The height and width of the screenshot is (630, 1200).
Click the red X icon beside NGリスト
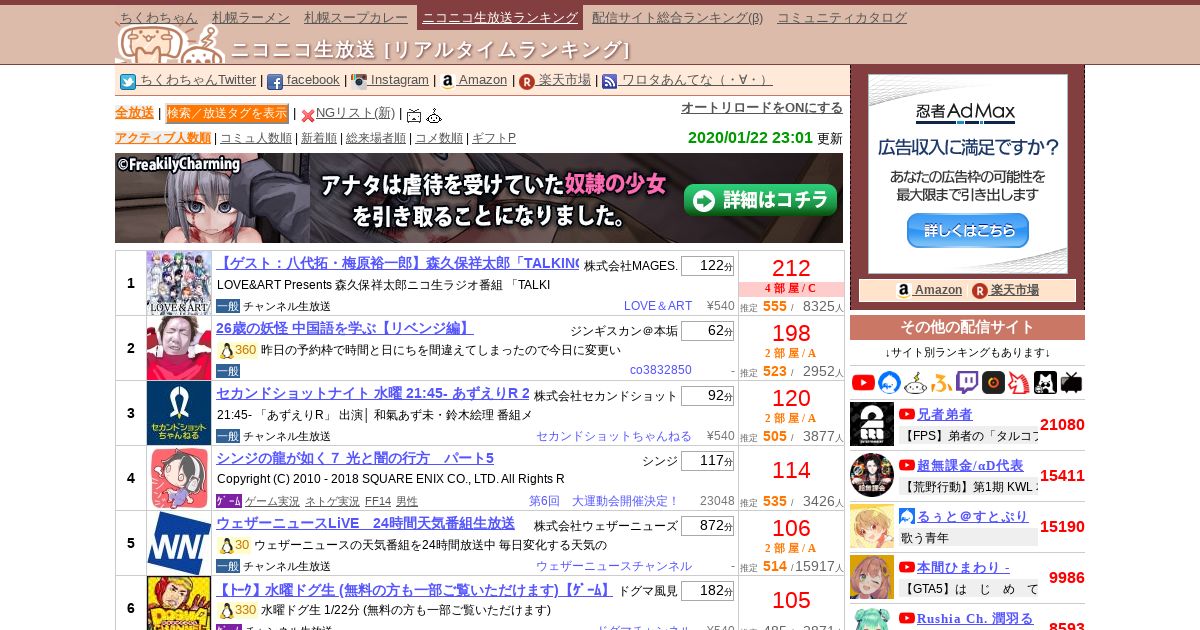pyautogui.click(x=308, y=115)
